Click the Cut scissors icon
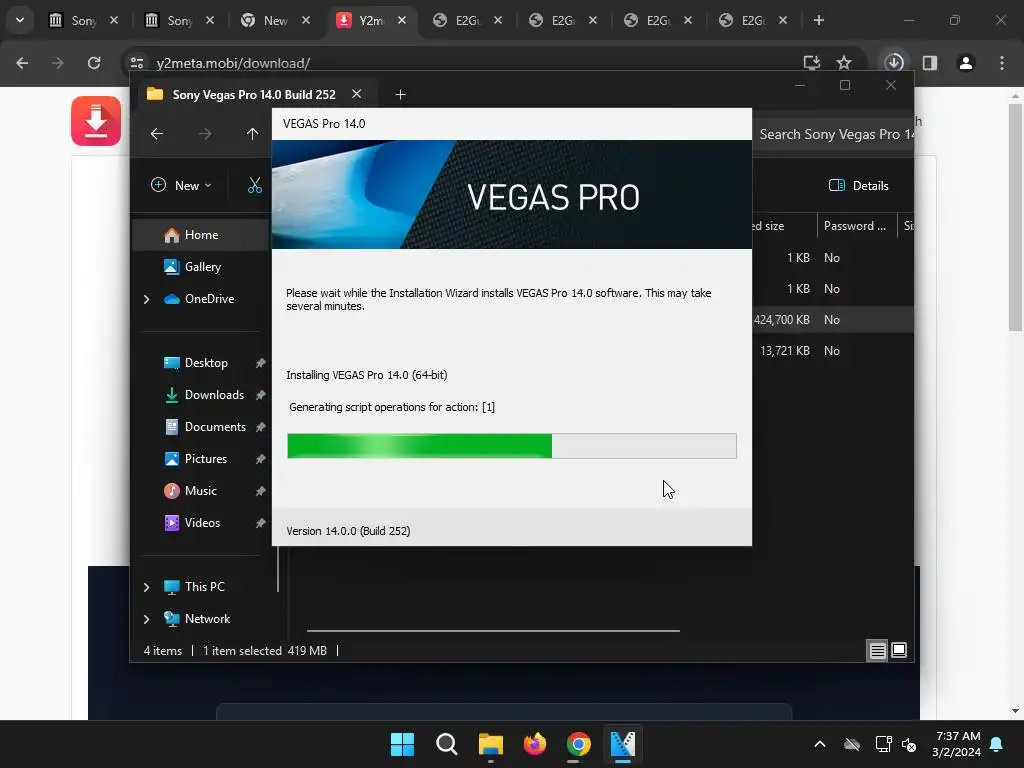 pyautogui.click(x=255, y=185)
